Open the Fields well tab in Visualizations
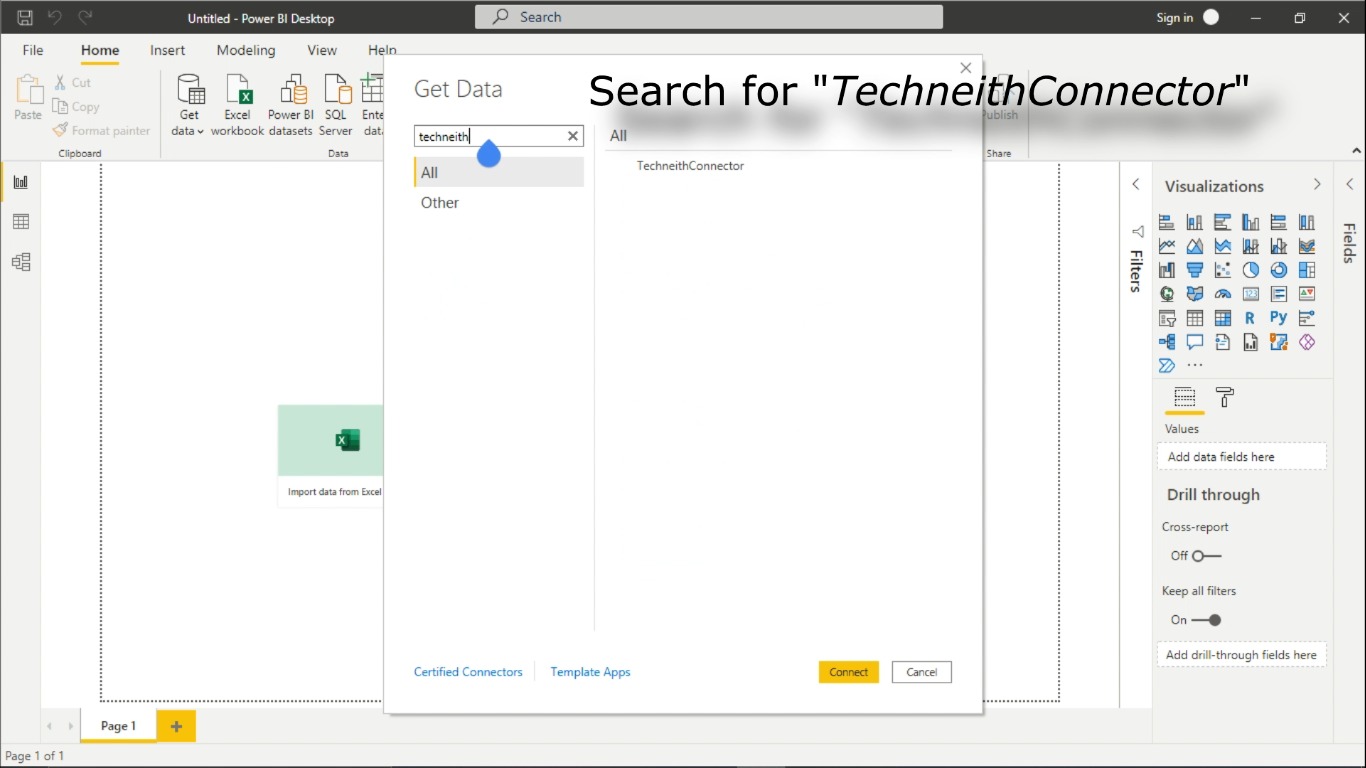The width and height of the screenshot is (1366, 768). [x=1185, y=397]
